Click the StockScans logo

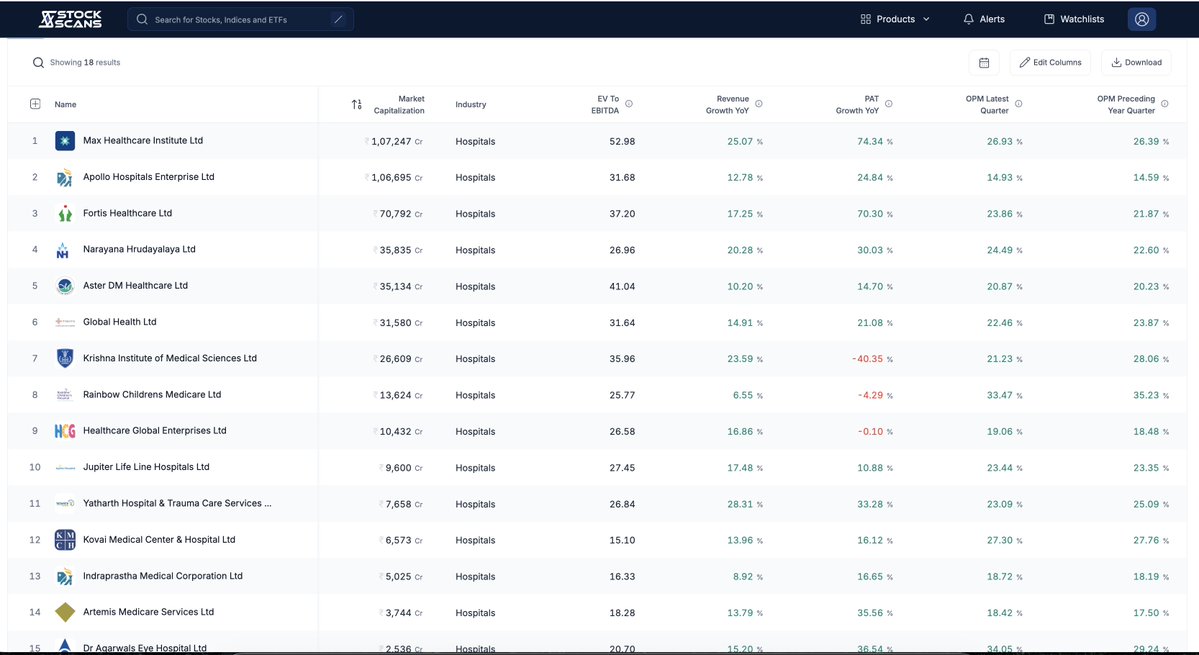pyautogui.click(x=67, y=17)
